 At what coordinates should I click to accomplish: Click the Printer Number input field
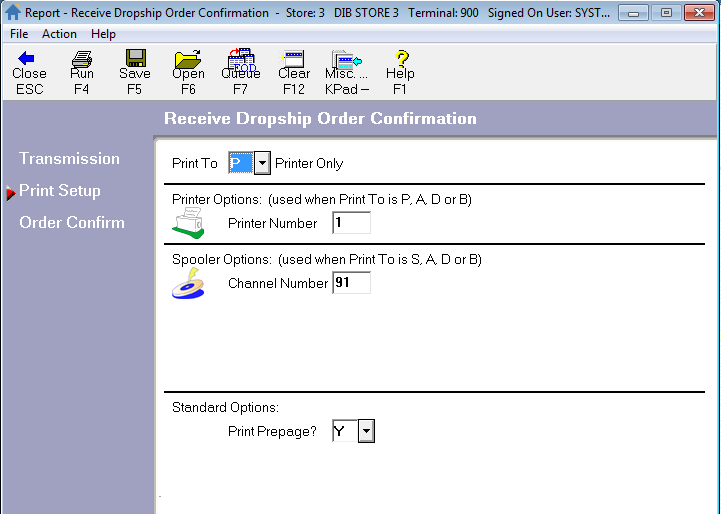coord(351,223)
